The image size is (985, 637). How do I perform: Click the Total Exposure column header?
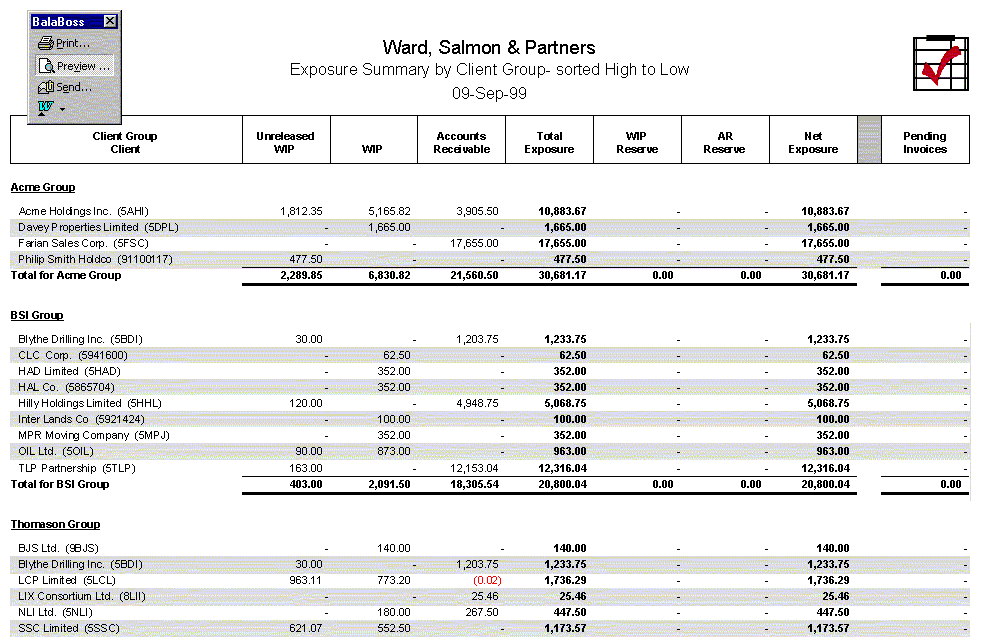pos(549,142)
